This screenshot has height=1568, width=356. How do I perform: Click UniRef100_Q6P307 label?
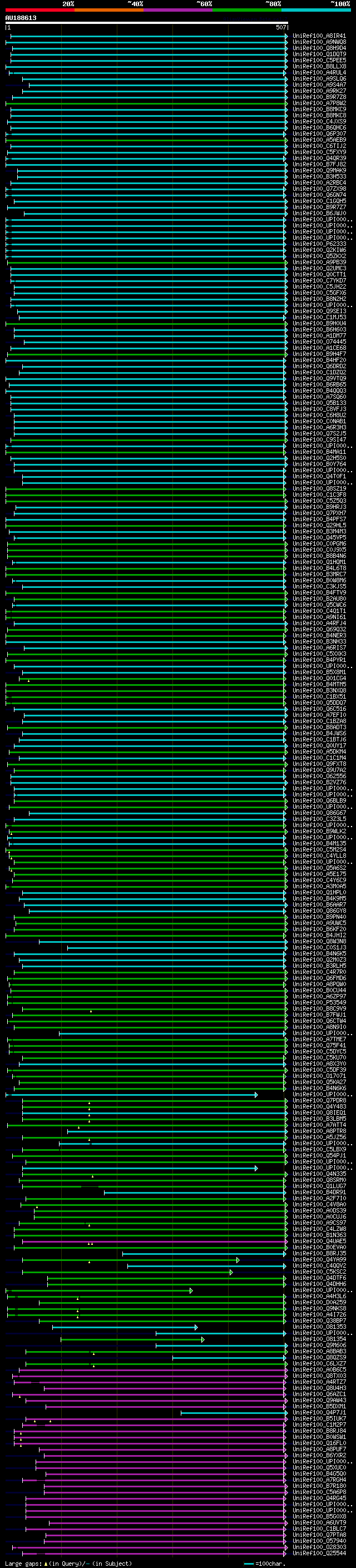tap(319, 134)
